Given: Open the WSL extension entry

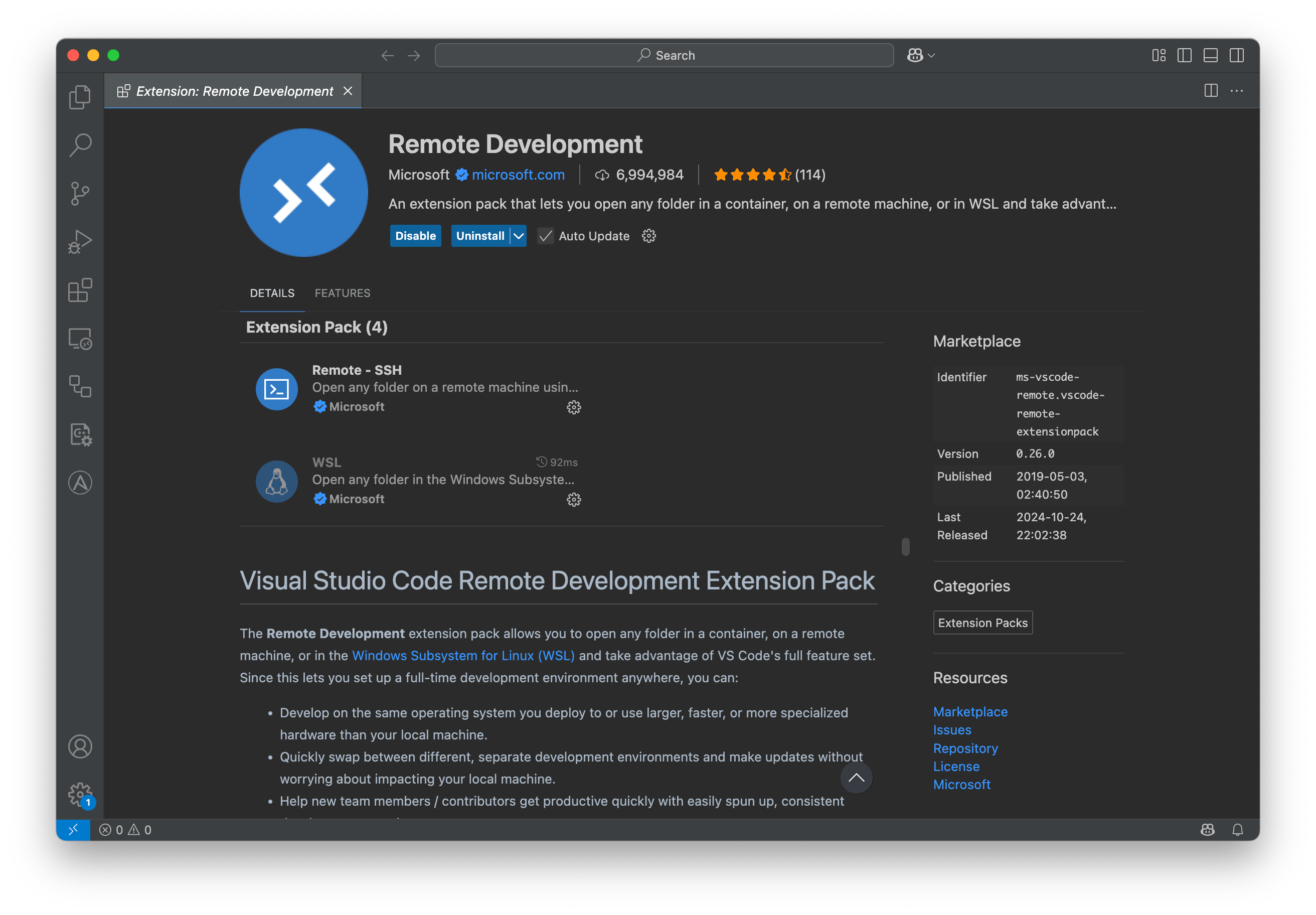Looking at the screenshot, I should 418,481.
